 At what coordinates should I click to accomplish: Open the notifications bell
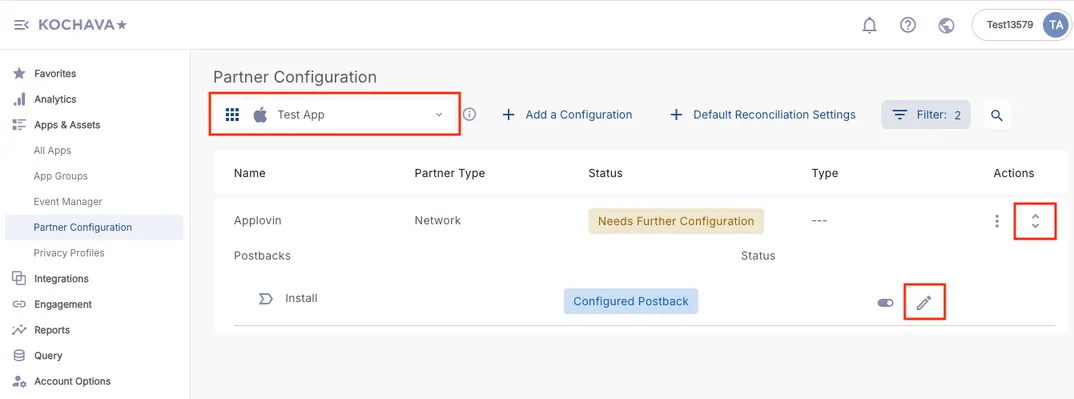tap(869, 25)
